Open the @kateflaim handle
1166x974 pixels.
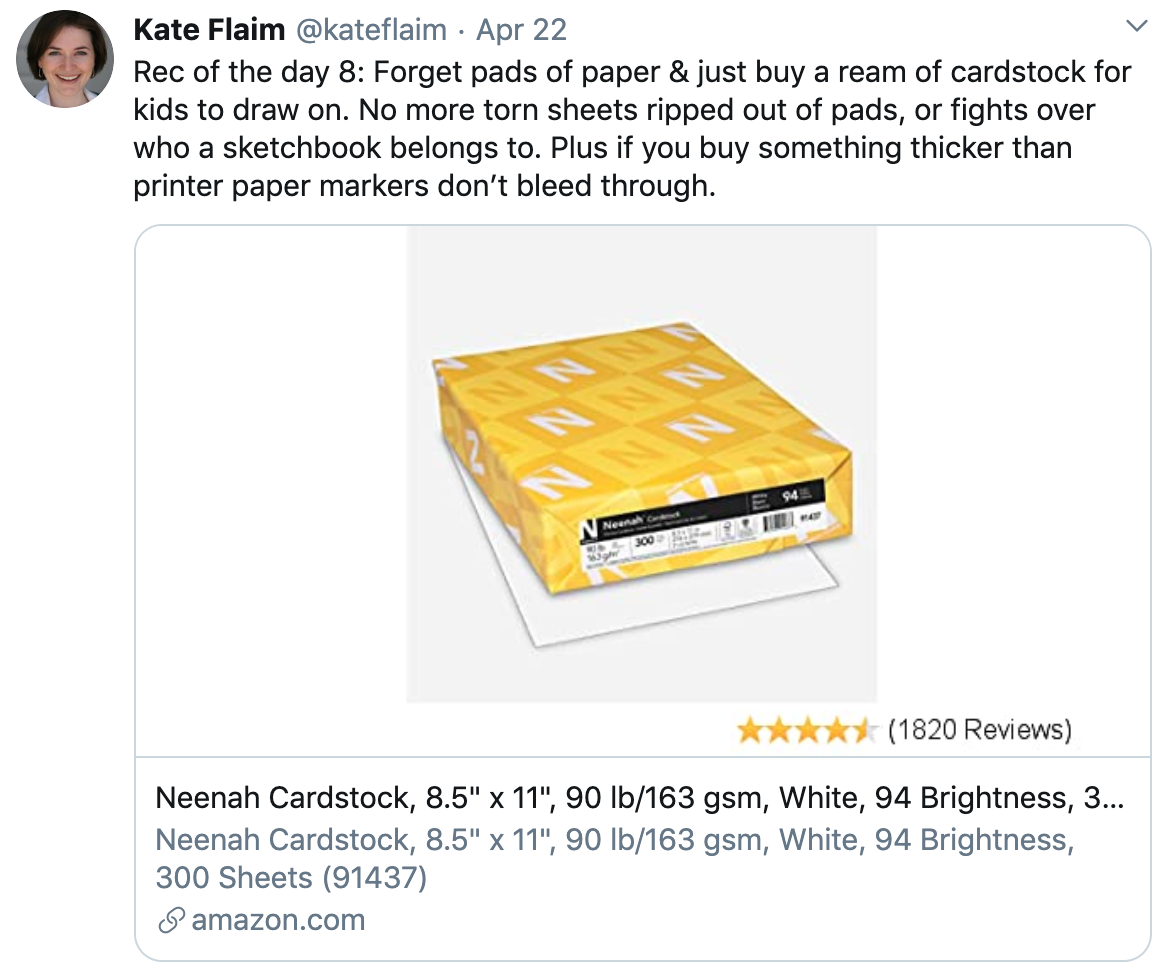371,30
